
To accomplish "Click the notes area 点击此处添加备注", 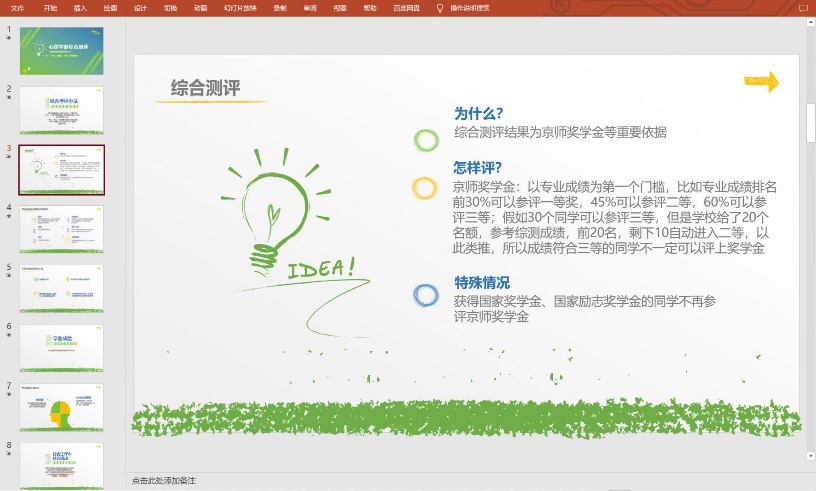I will point(164,481).
